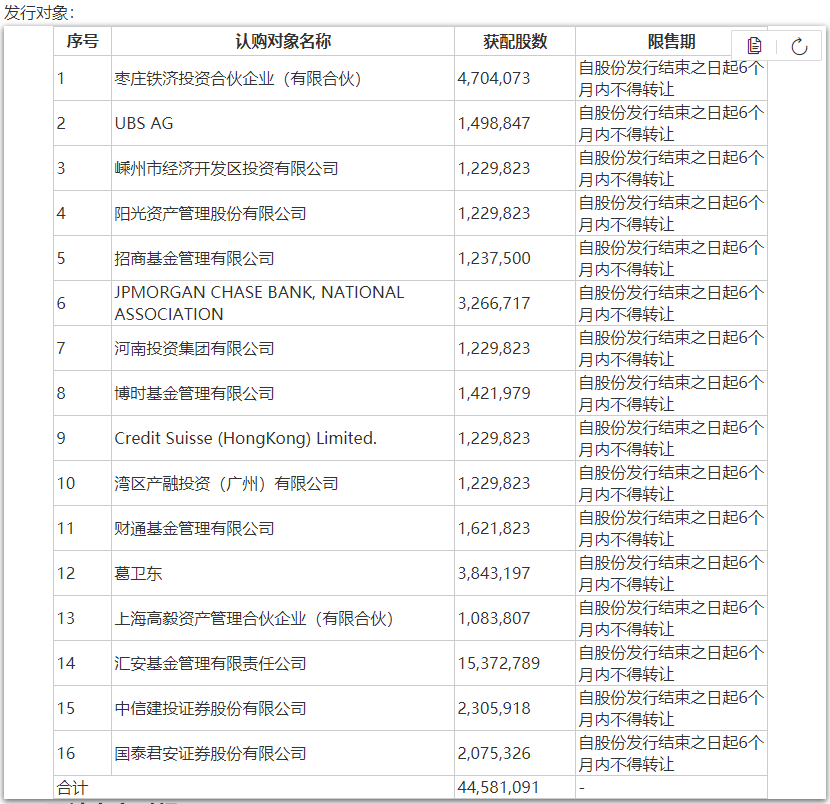Click the cell 阳光资产管理股份有限公司
This screenshot has height=804, width=830.
[283, 213]
